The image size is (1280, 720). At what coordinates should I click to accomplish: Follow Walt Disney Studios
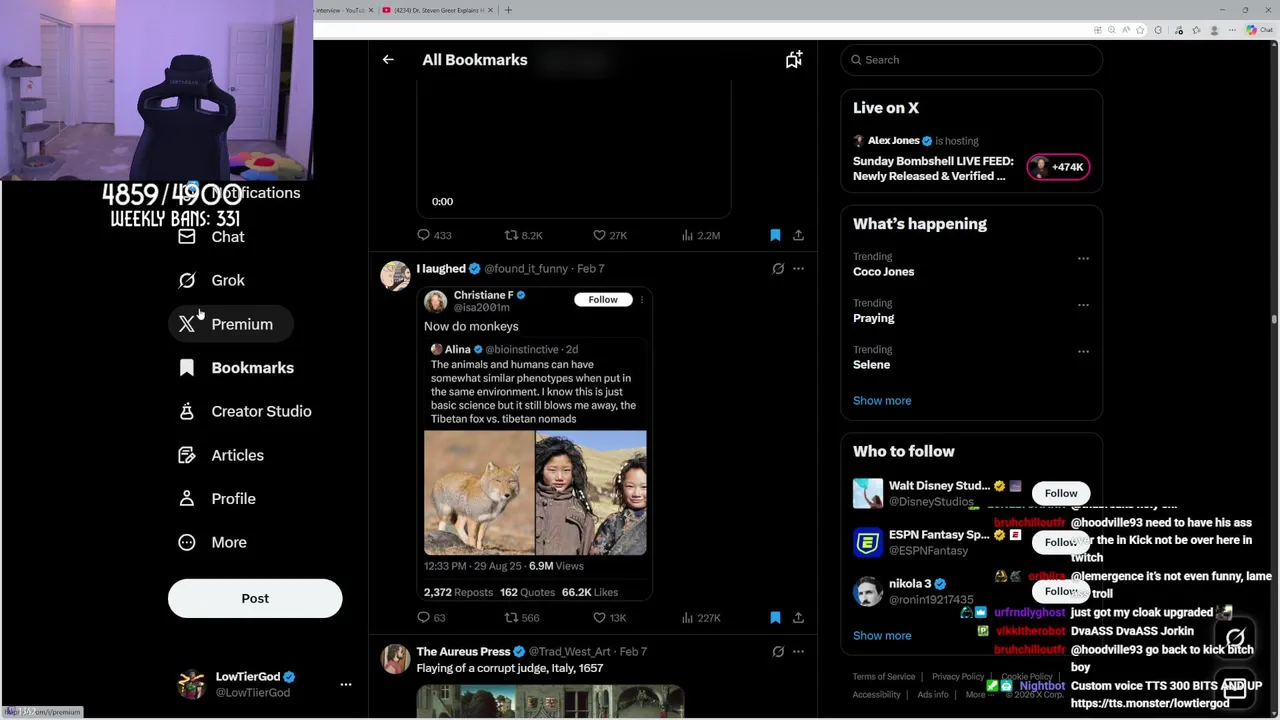pos(1061,493)
